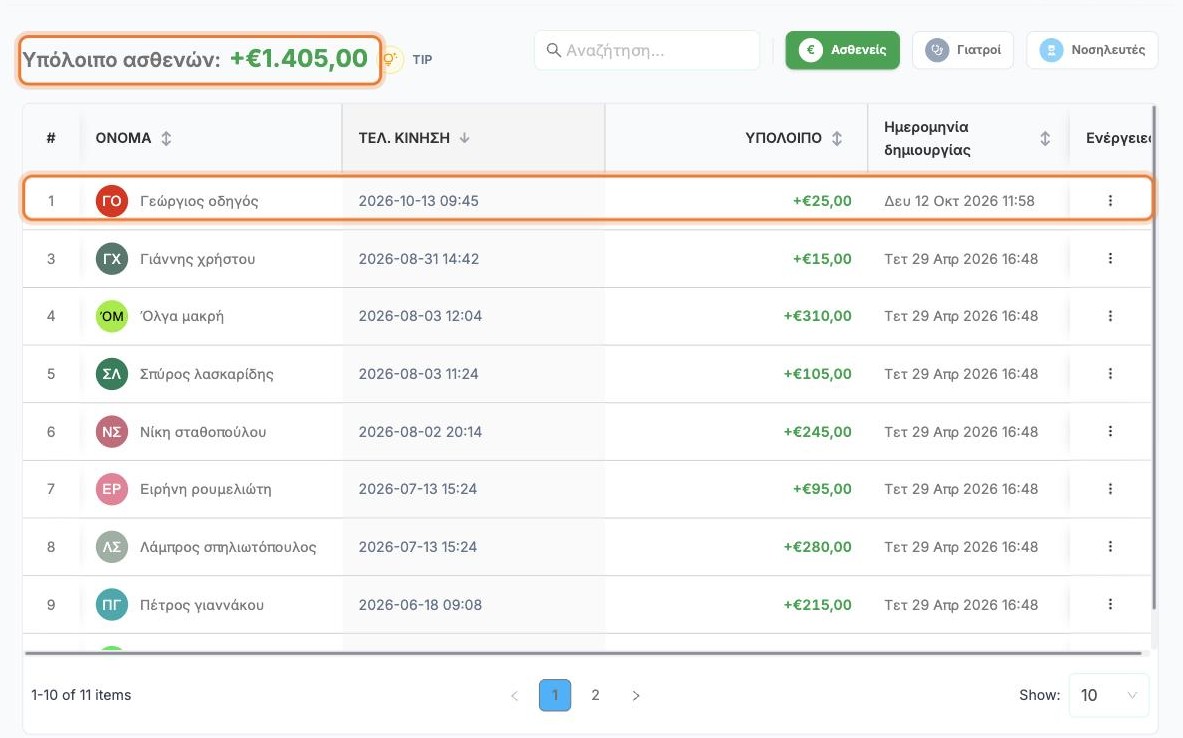Open actions menu for Ειρήνη ρουμελιώτη
The image size is (1183, 738).
tap(1110, 489)
